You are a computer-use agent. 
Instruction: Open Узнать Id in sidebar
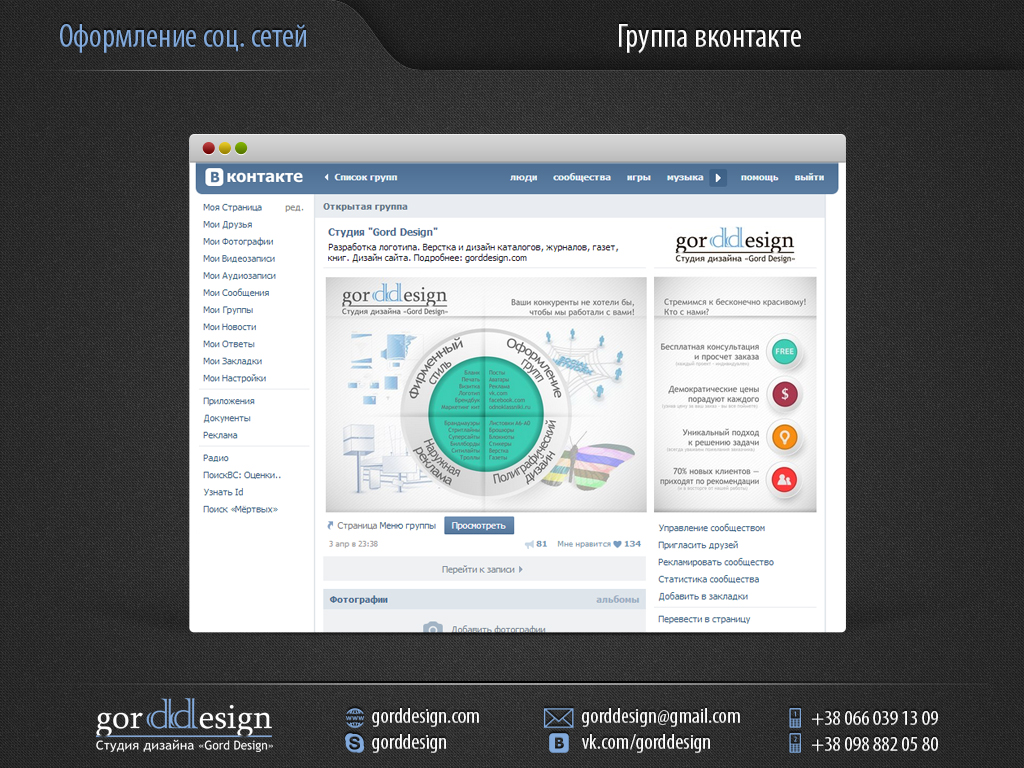(223, 492)
